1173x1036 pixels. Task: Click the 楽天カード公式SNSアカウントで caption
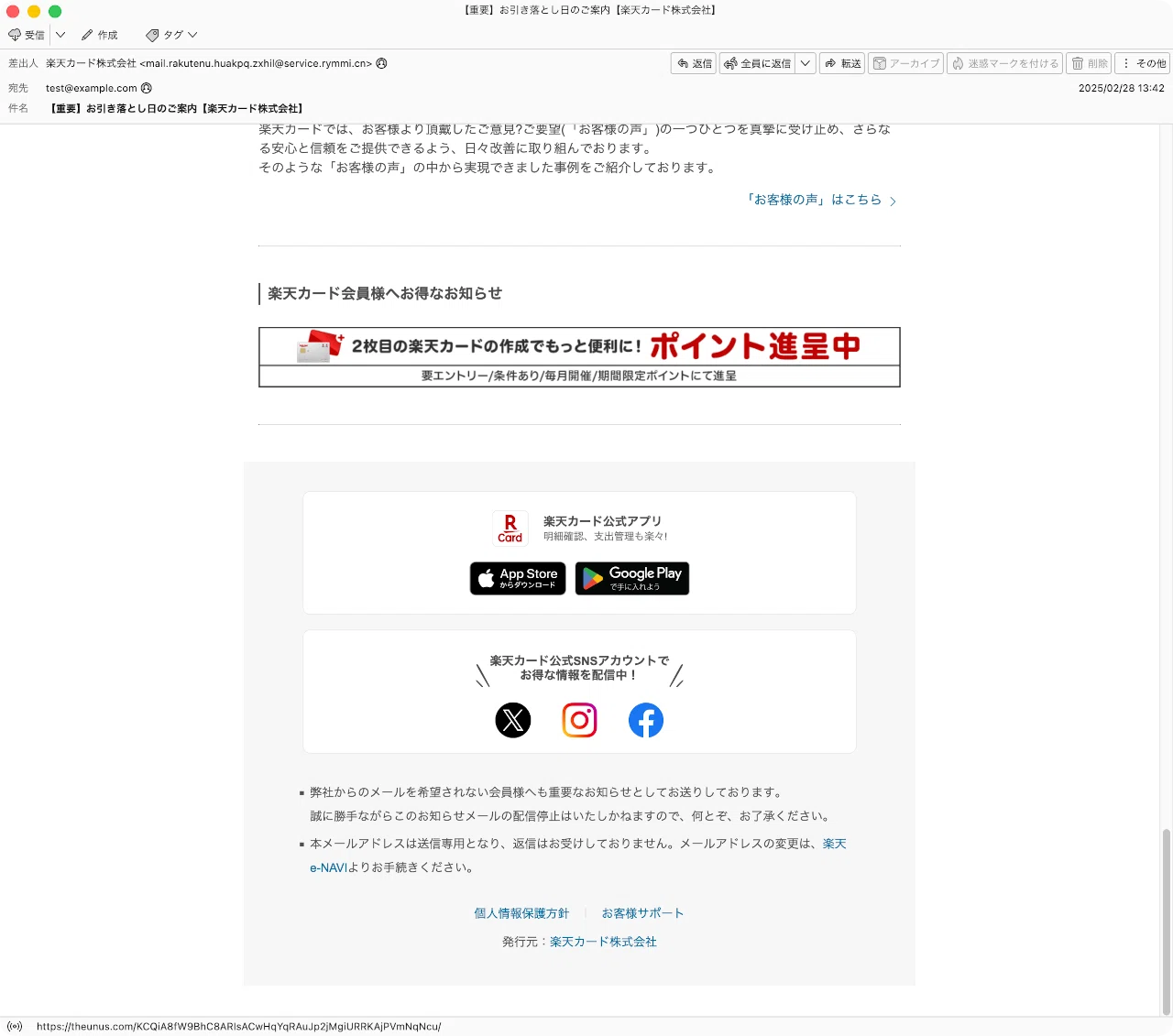coord(579,660)
